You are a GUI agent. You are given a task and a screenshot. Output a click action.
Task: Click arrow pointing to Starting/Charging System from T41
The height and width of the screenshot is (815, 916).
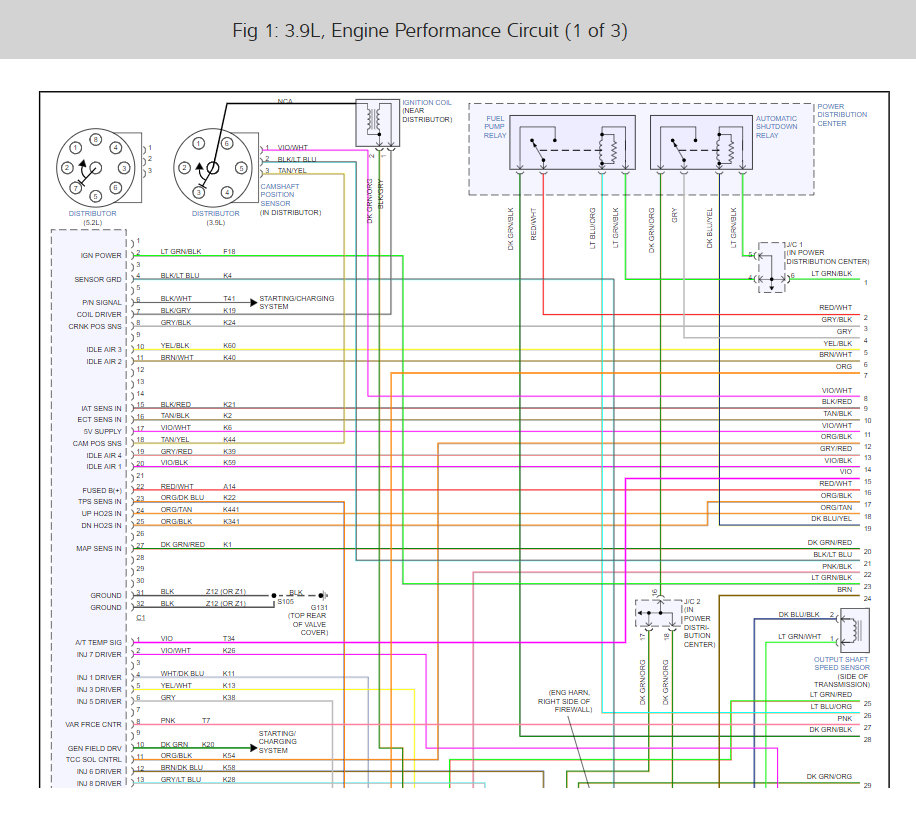tap(254, 302)
